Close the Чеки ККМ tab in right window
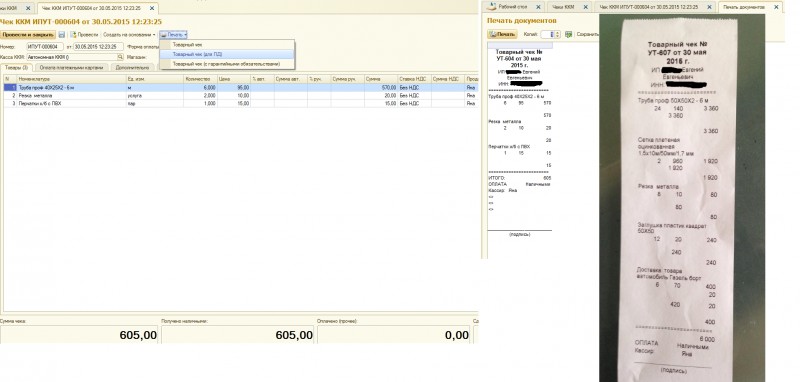The width and height of the screenshot is (800, 382). click(x=585, y=7)
